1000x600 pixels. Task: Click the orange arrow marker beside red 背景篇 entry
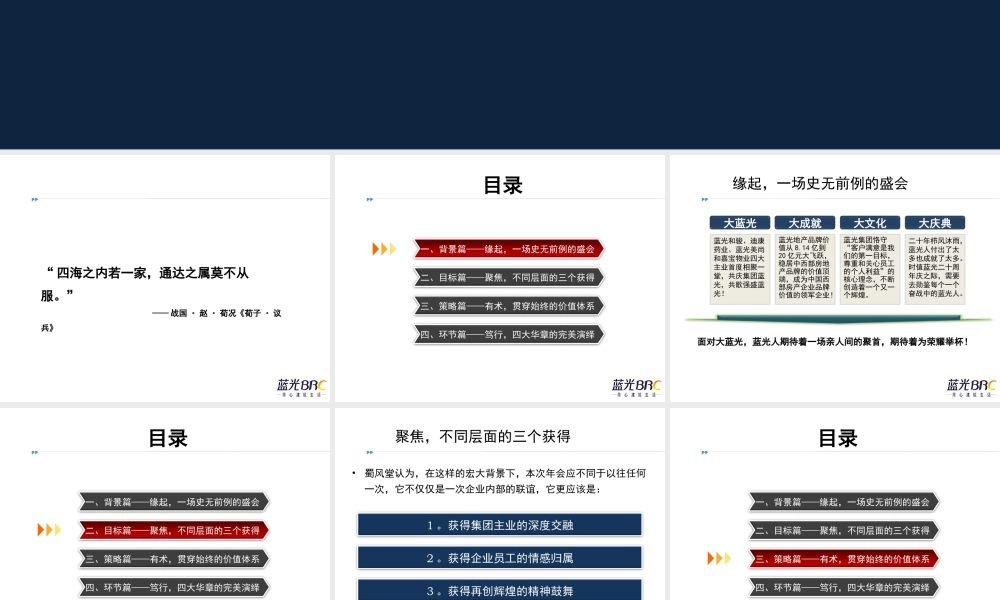click(x=384, y=249)
